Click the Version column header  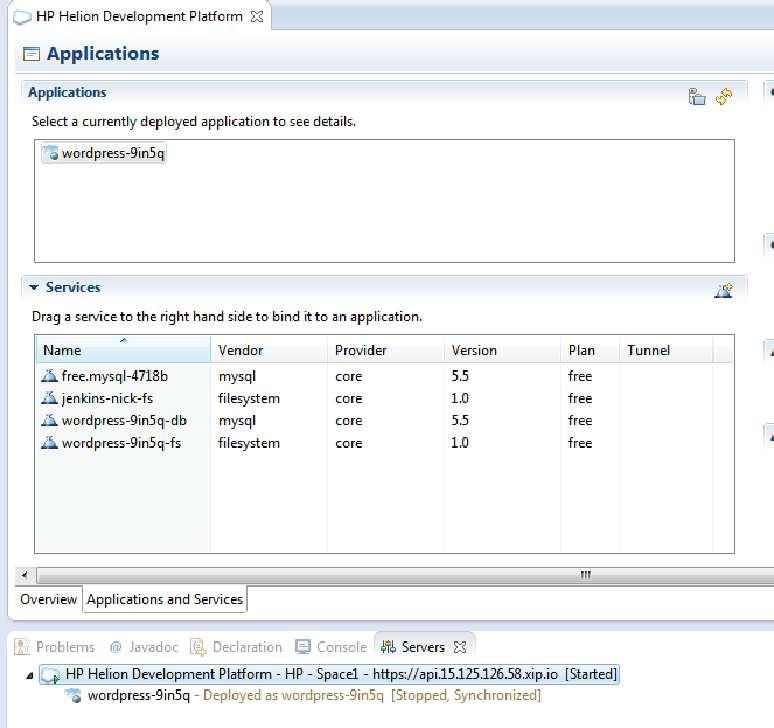[502, 350]
